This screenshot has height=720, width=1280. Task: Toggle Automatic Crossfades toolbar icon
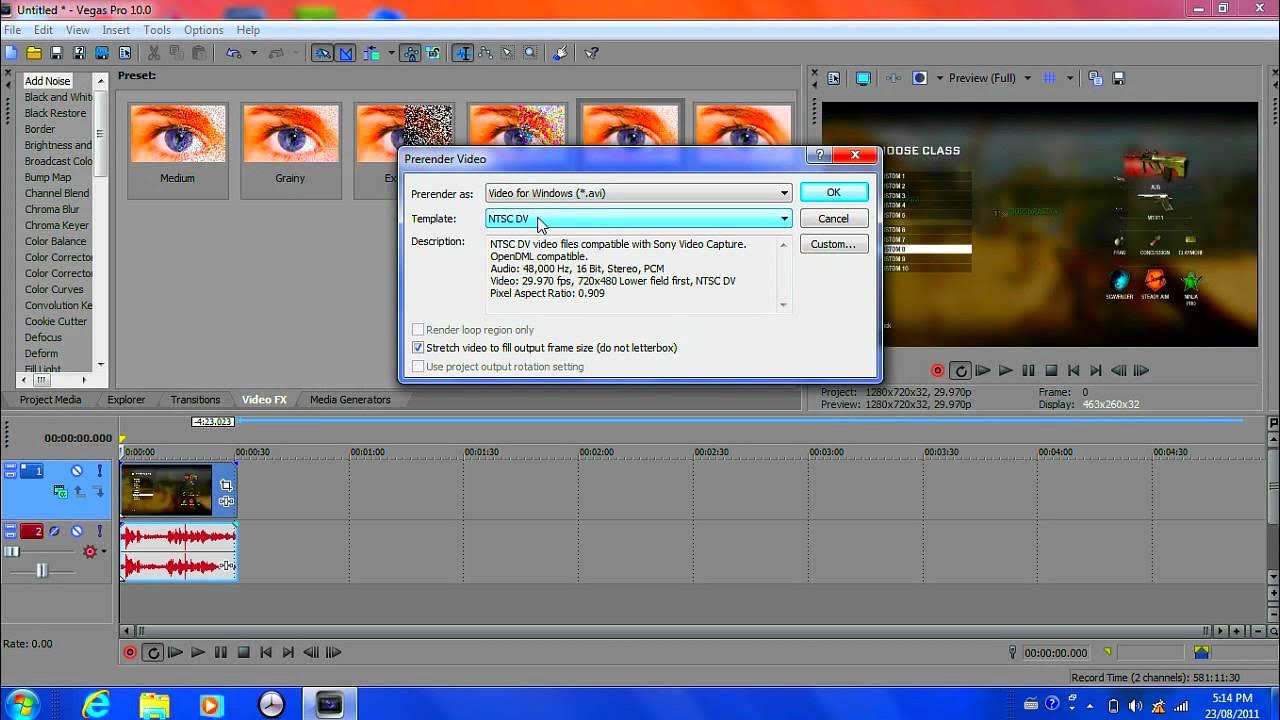346,53
